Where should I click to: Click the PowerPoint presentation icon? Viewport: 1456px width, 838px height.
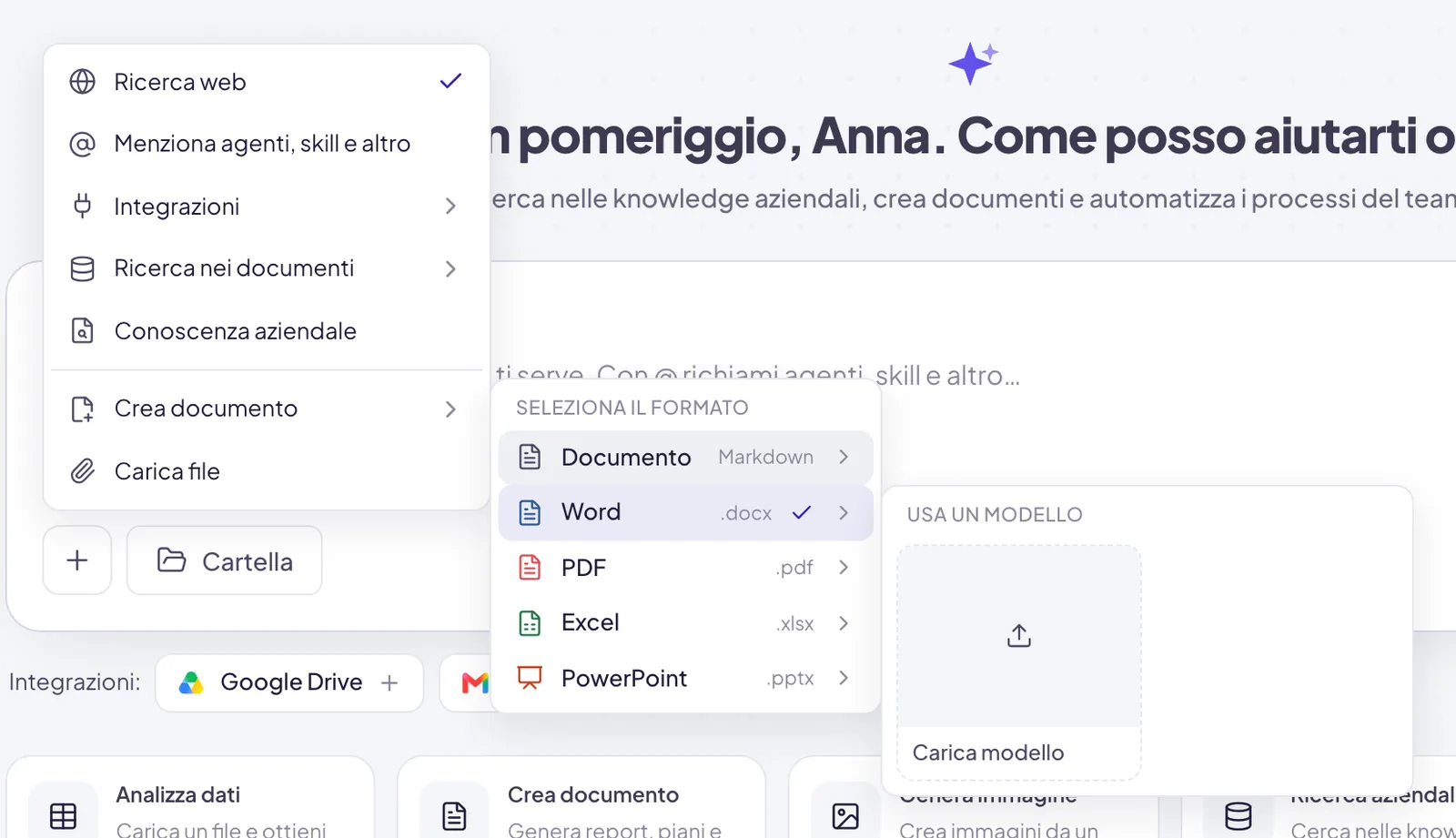(x=530, y=678)
